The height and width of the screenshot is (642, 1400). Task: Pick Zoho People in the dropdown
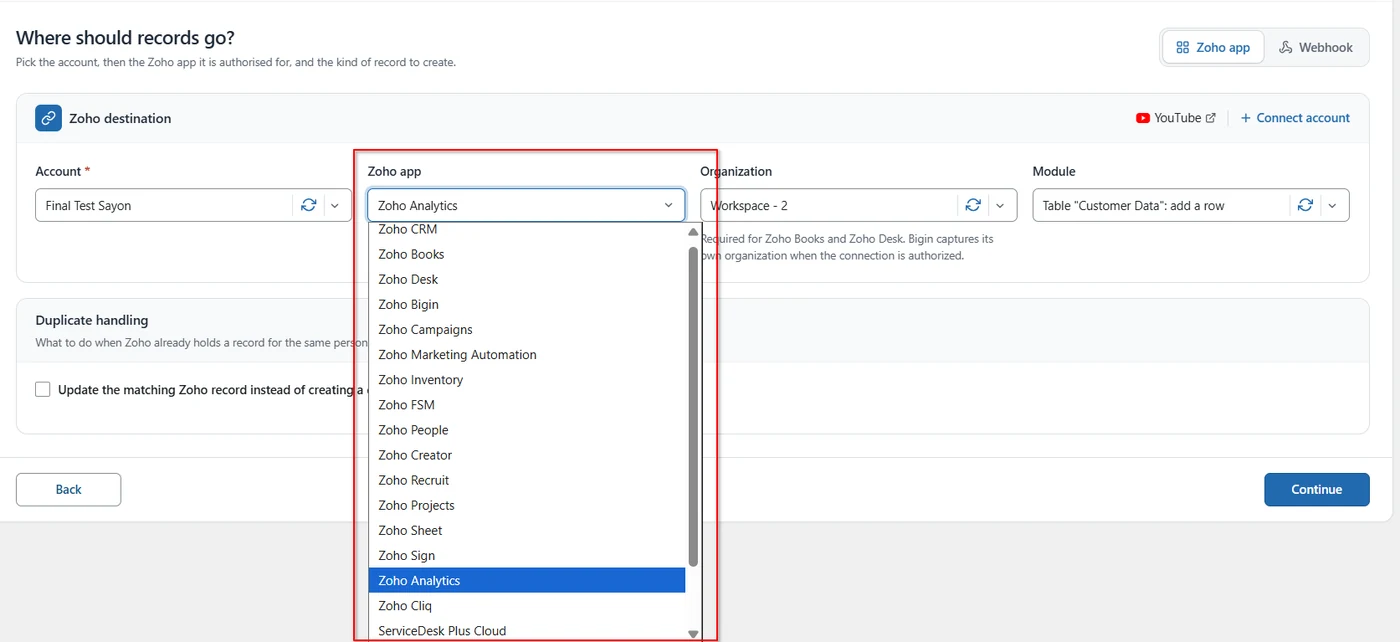[526, 430]
